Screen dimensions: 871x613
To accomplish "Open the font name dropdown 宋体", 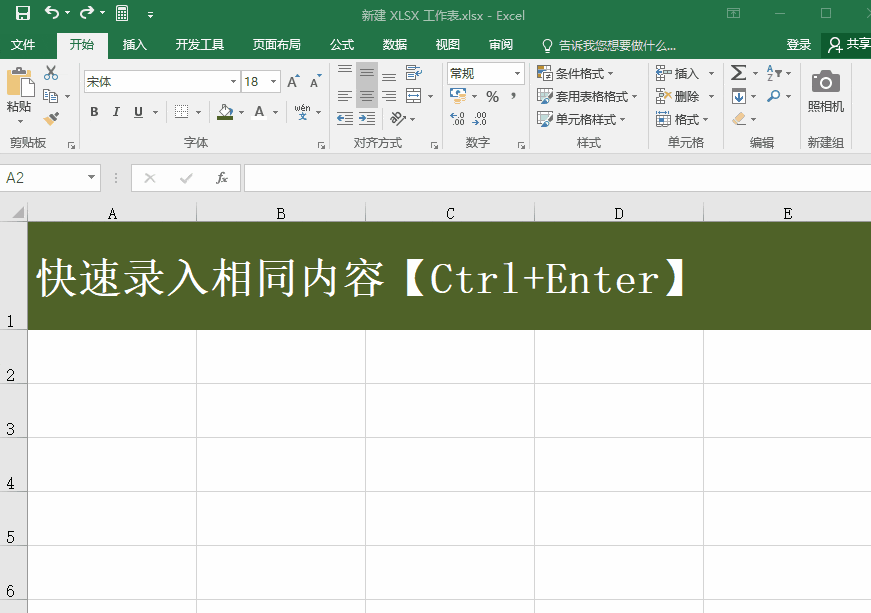I will coord(233,82).
